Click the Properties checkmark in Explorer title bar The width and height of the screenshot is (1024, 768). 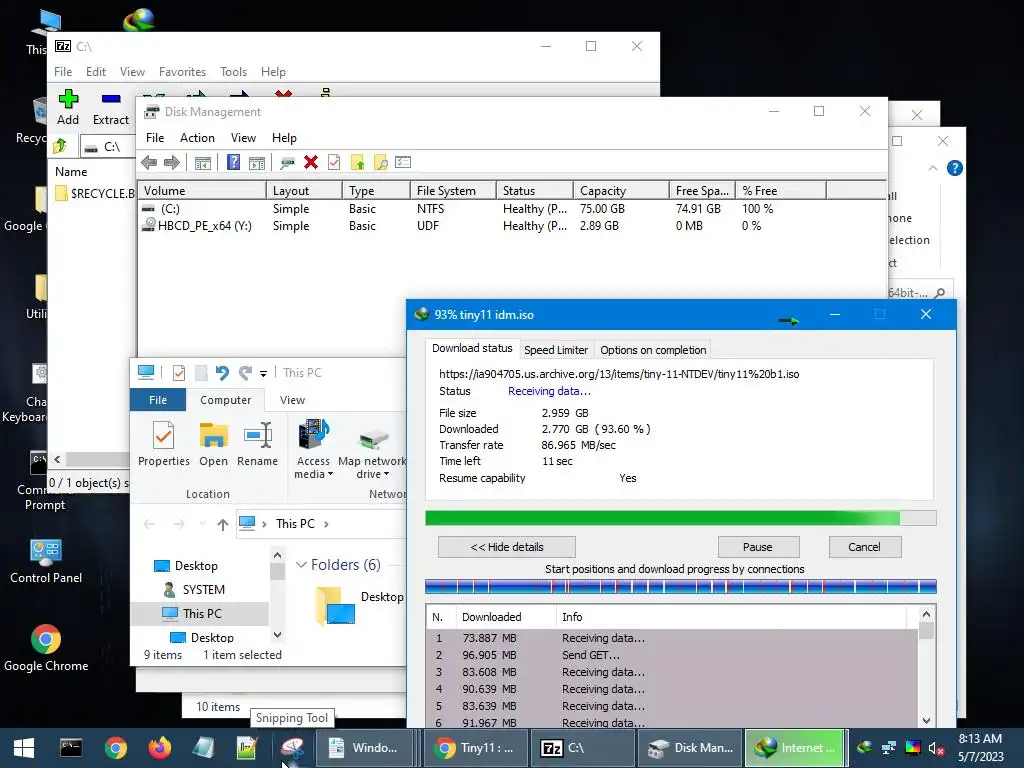(179, 373)
